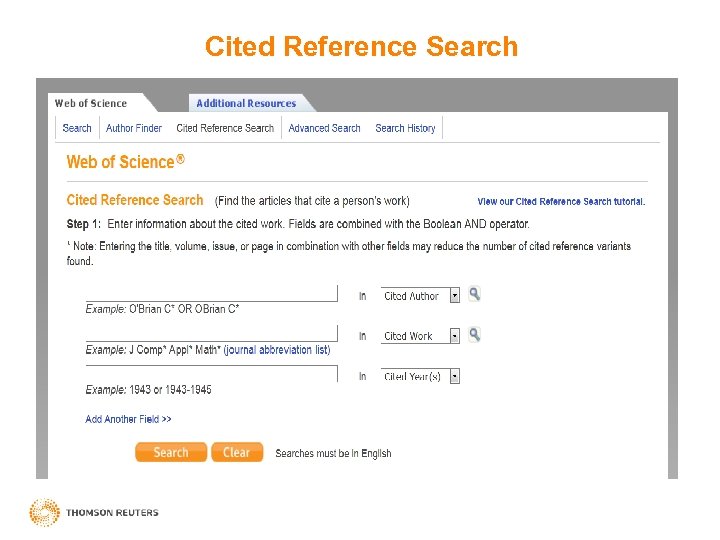Screen dimensions: 720x540
Task: Click the Thomson Reuters logo
Action: tap(94, 512)
